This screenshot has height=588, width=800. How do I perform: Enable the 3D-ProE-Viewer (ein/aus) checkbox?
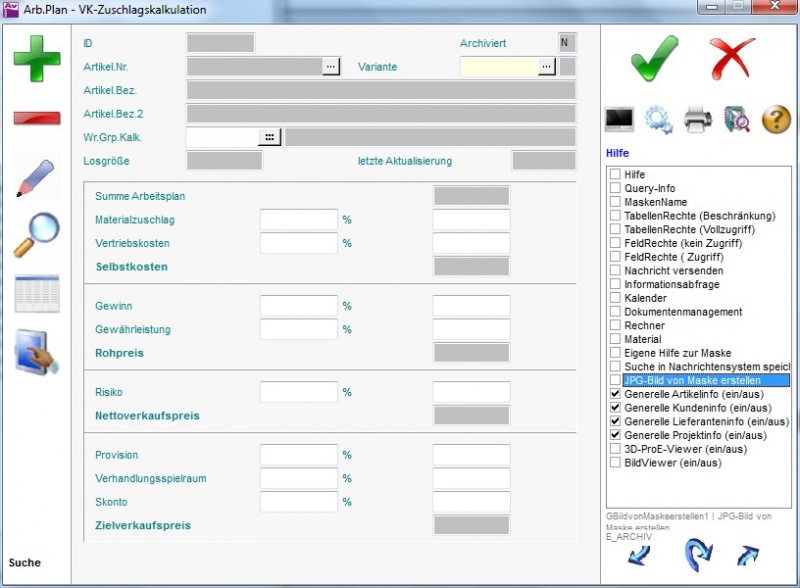click(615, 449)
